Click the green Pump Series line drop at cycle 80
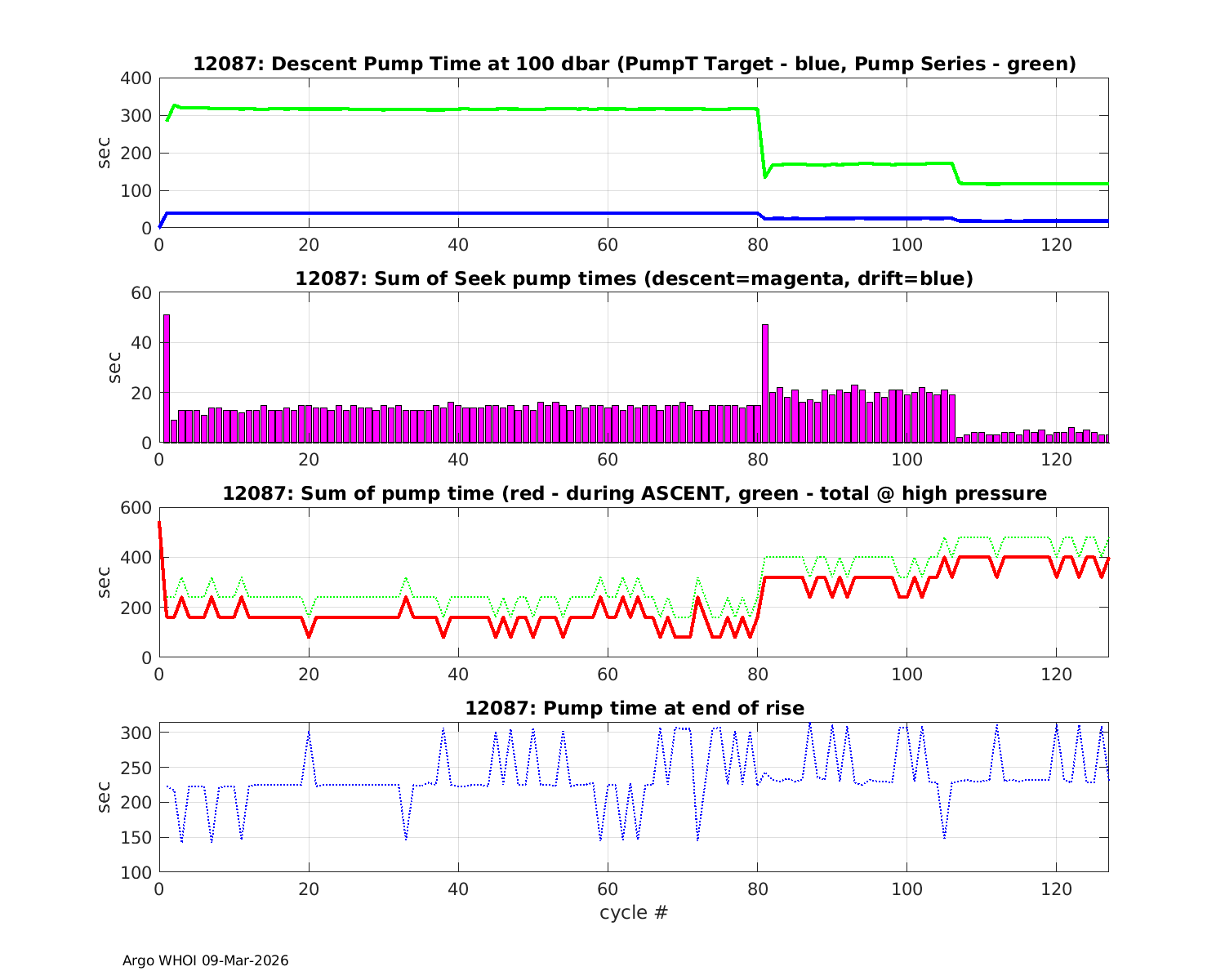 coord(761,143)
